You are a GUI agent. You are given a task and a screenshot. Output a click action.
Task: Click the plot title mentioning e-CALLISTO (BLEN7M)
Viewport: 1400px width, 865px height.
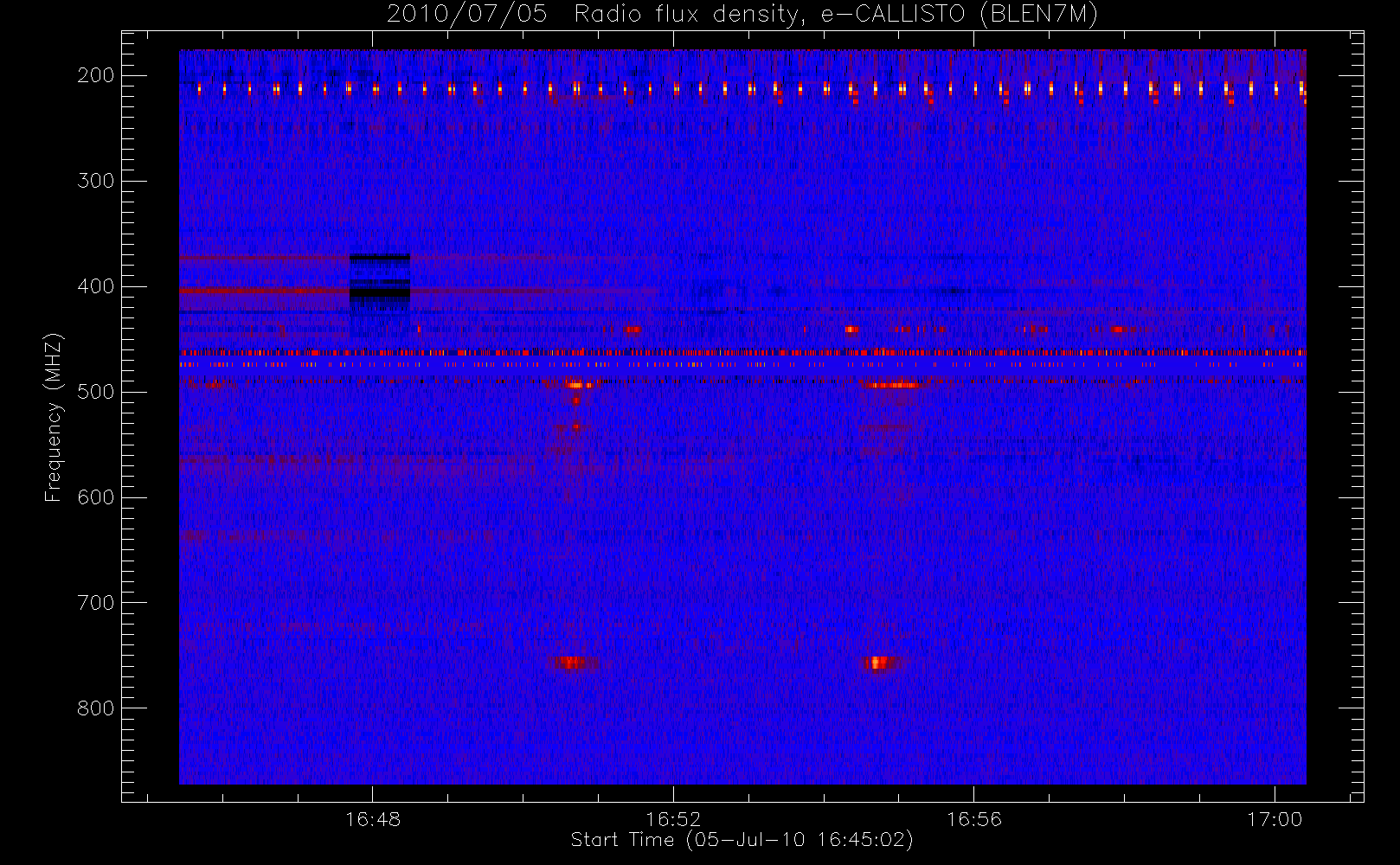[742, 15]
